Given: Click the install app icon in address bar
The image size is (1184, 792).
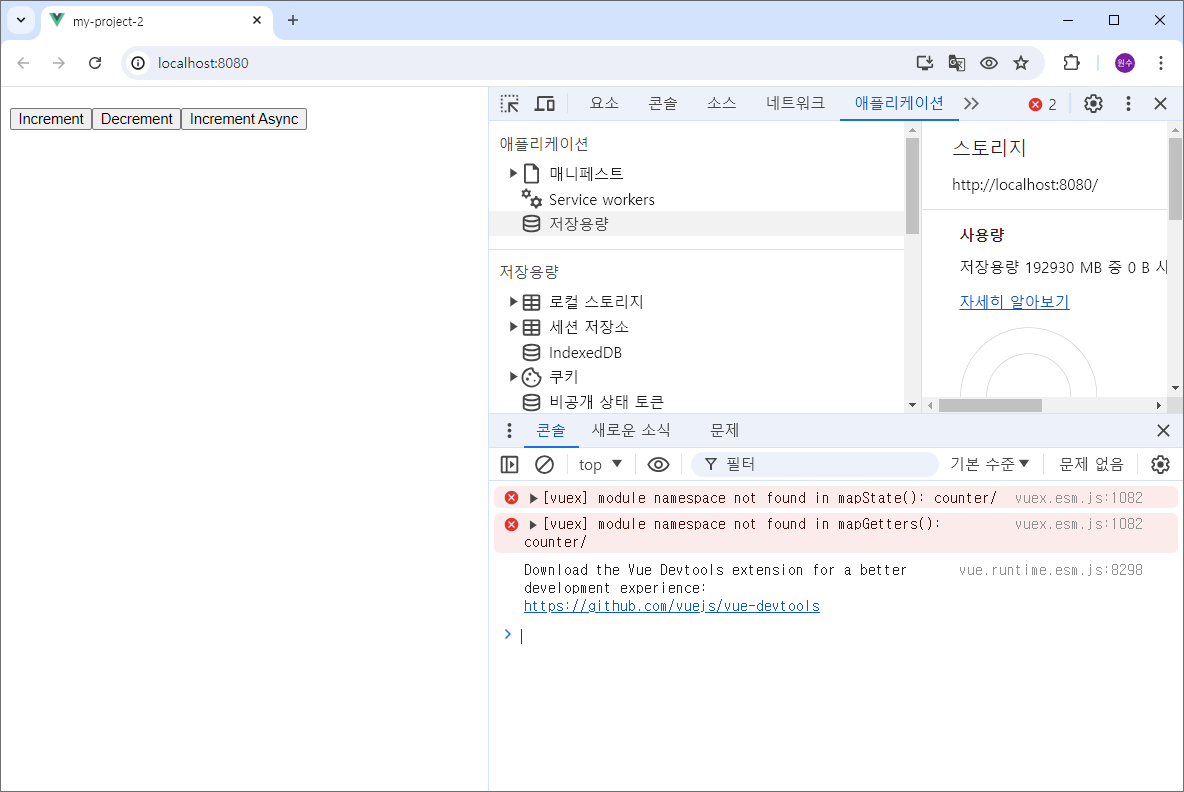Looking at the screenshot, I should (x=924, y=63).
